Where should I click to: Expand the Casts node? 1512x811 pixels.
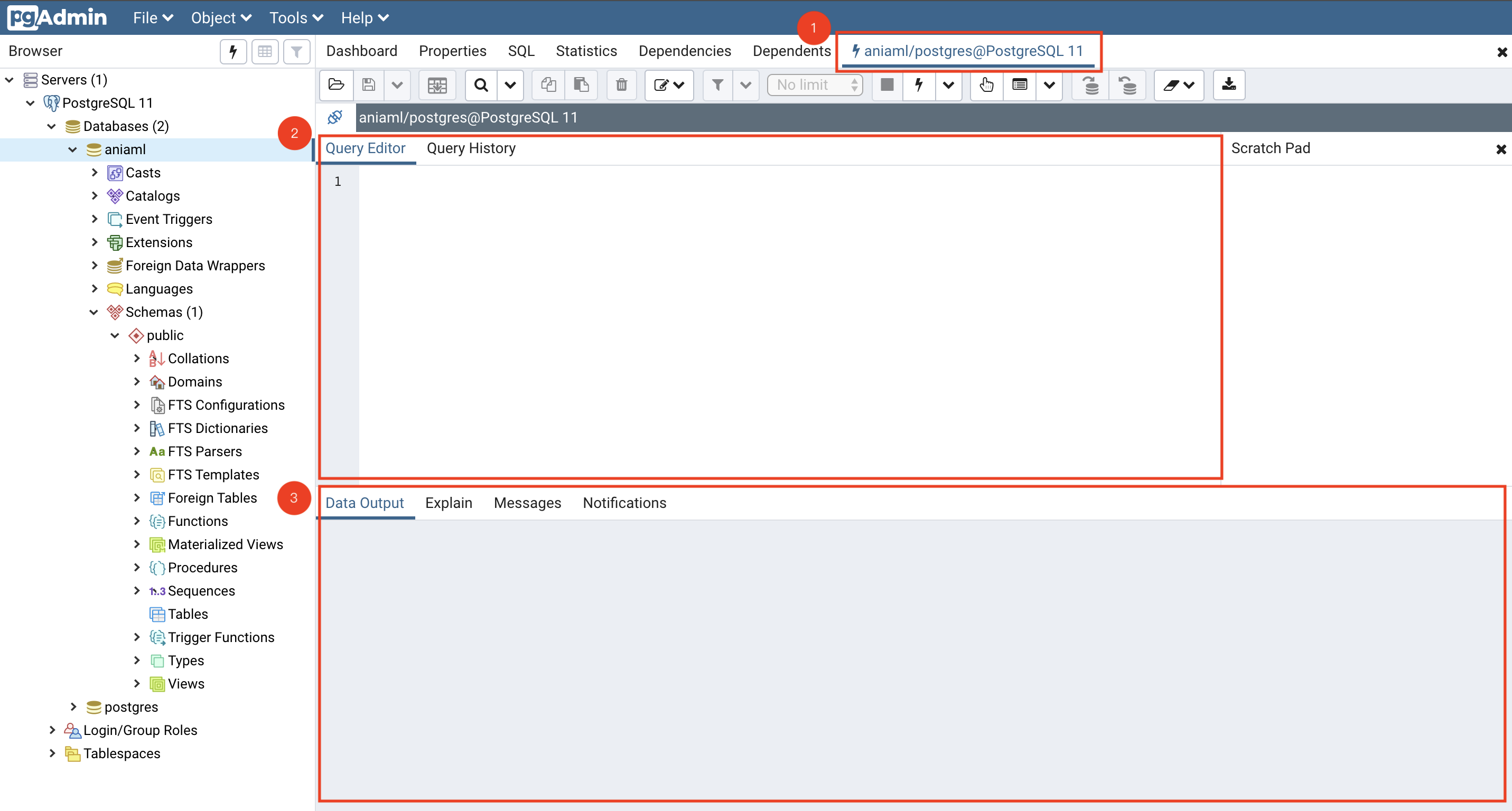(94, 173)
